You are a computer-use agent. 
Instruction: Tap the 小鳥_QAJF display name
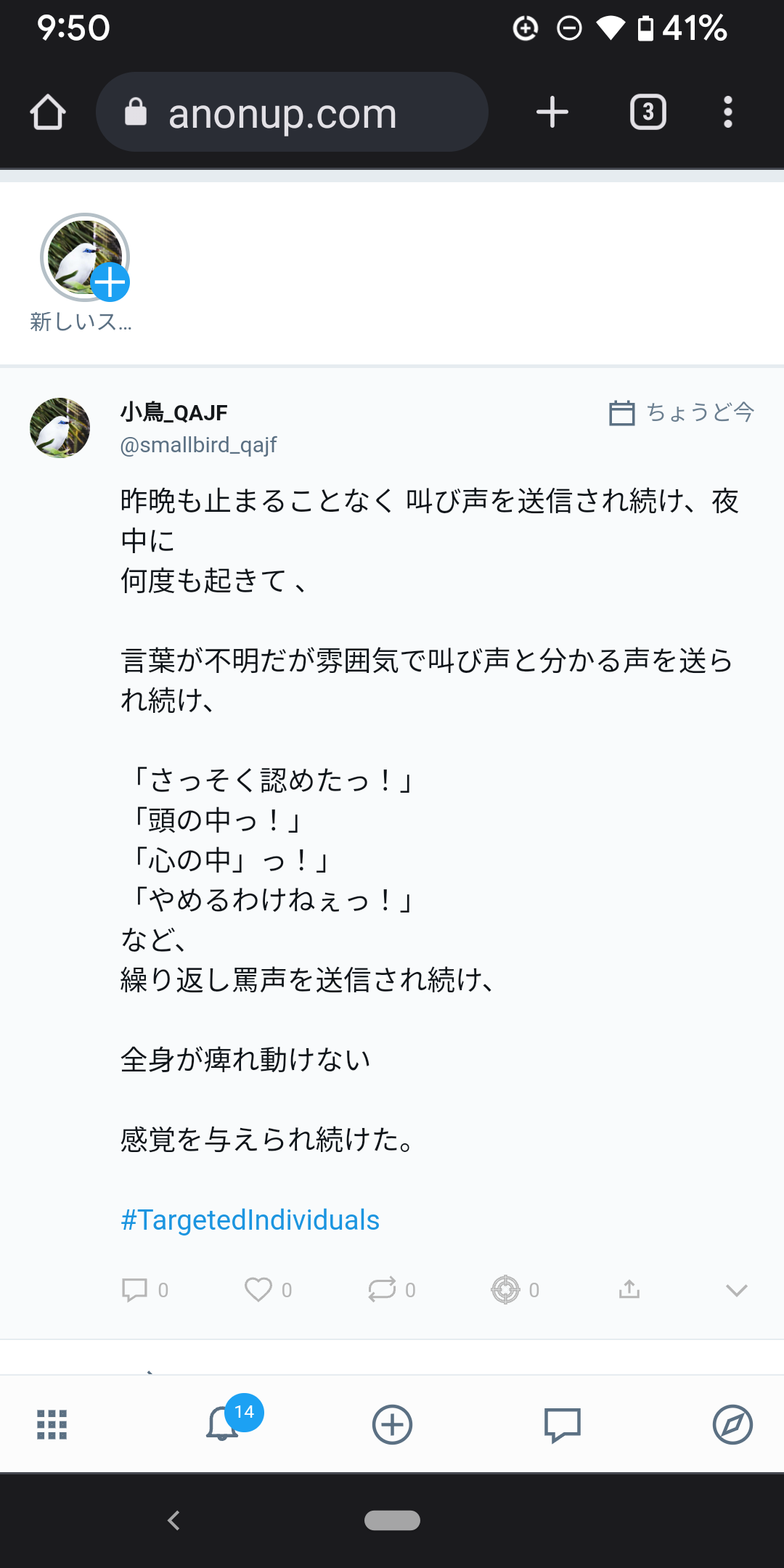click(174, 412)
